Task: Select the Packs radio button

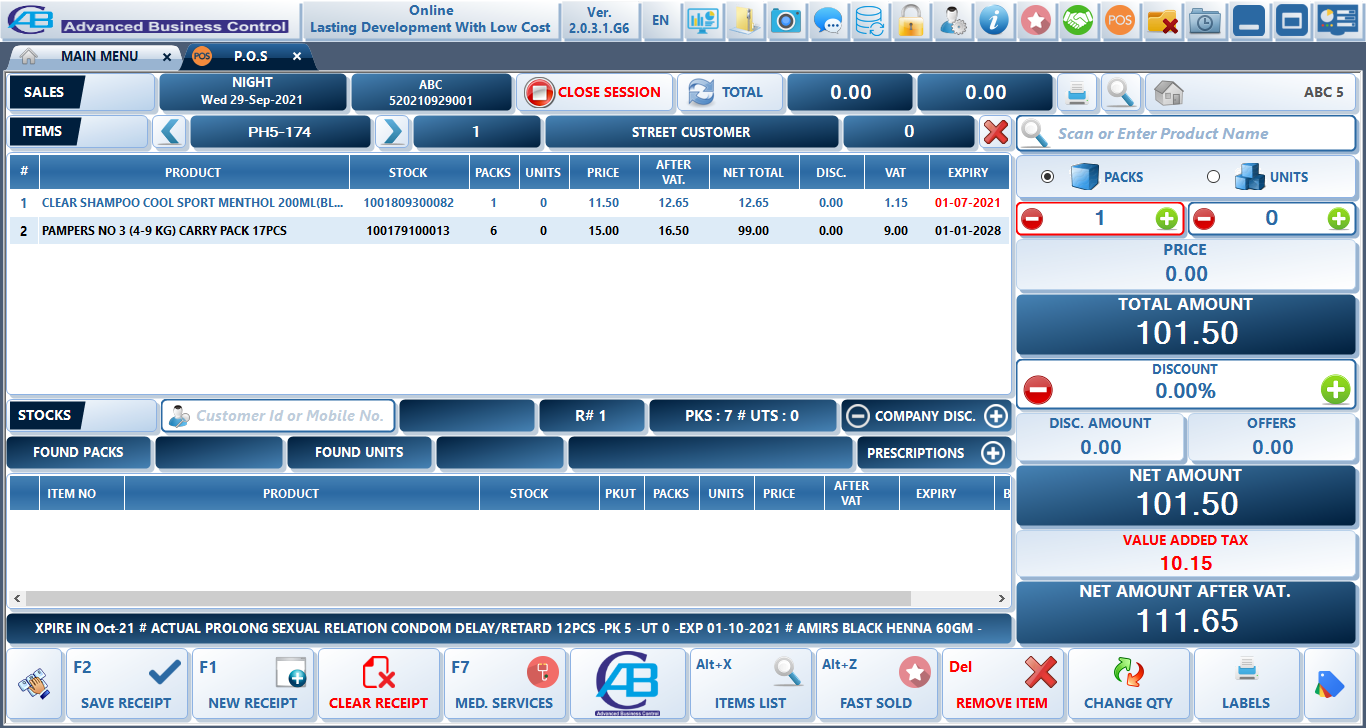Action: 1047,177
